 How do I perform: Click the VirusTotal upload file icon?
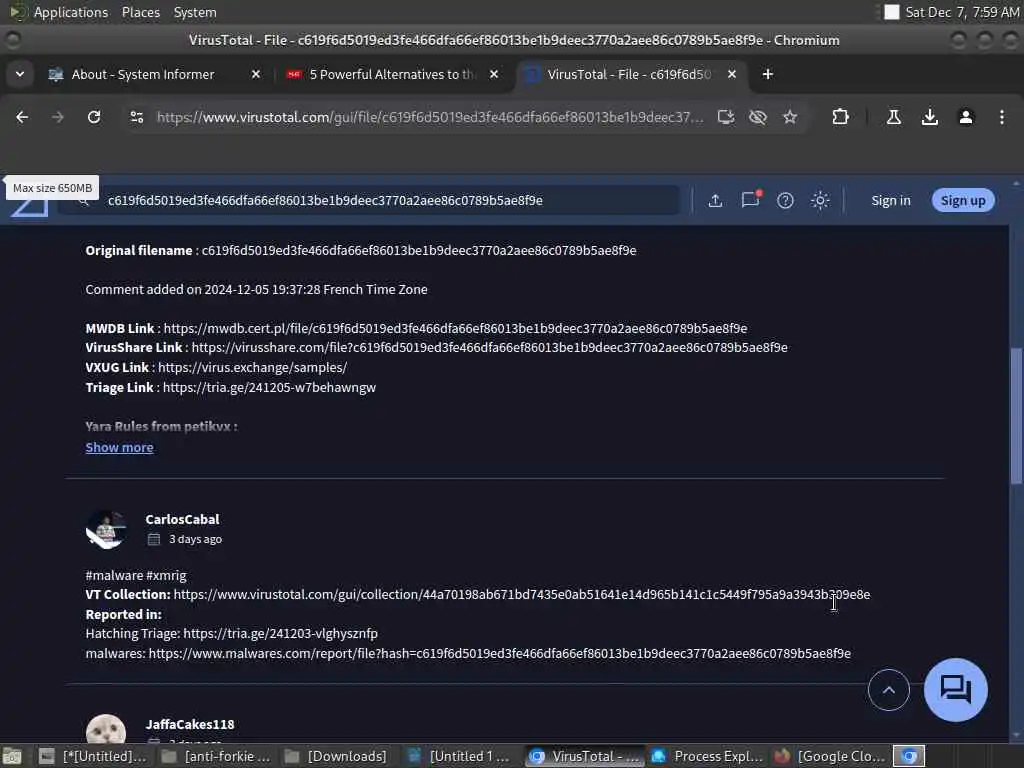[x=715, y=200]
